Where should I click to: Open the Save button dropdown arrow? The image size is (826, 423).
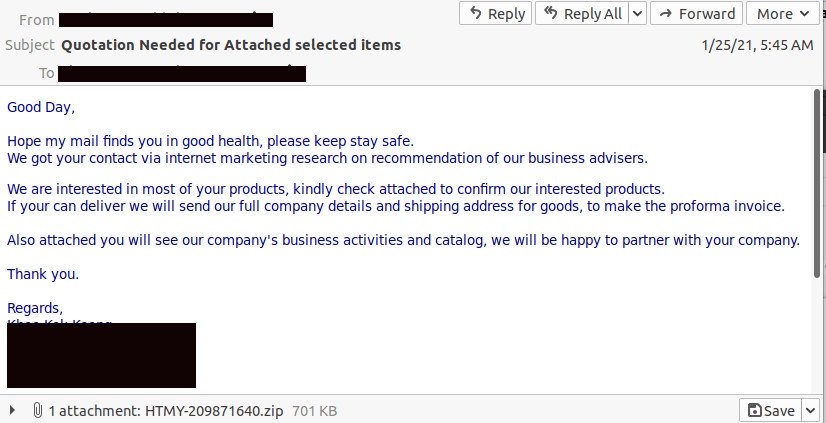pyautogui.click(x=808, y=410)
